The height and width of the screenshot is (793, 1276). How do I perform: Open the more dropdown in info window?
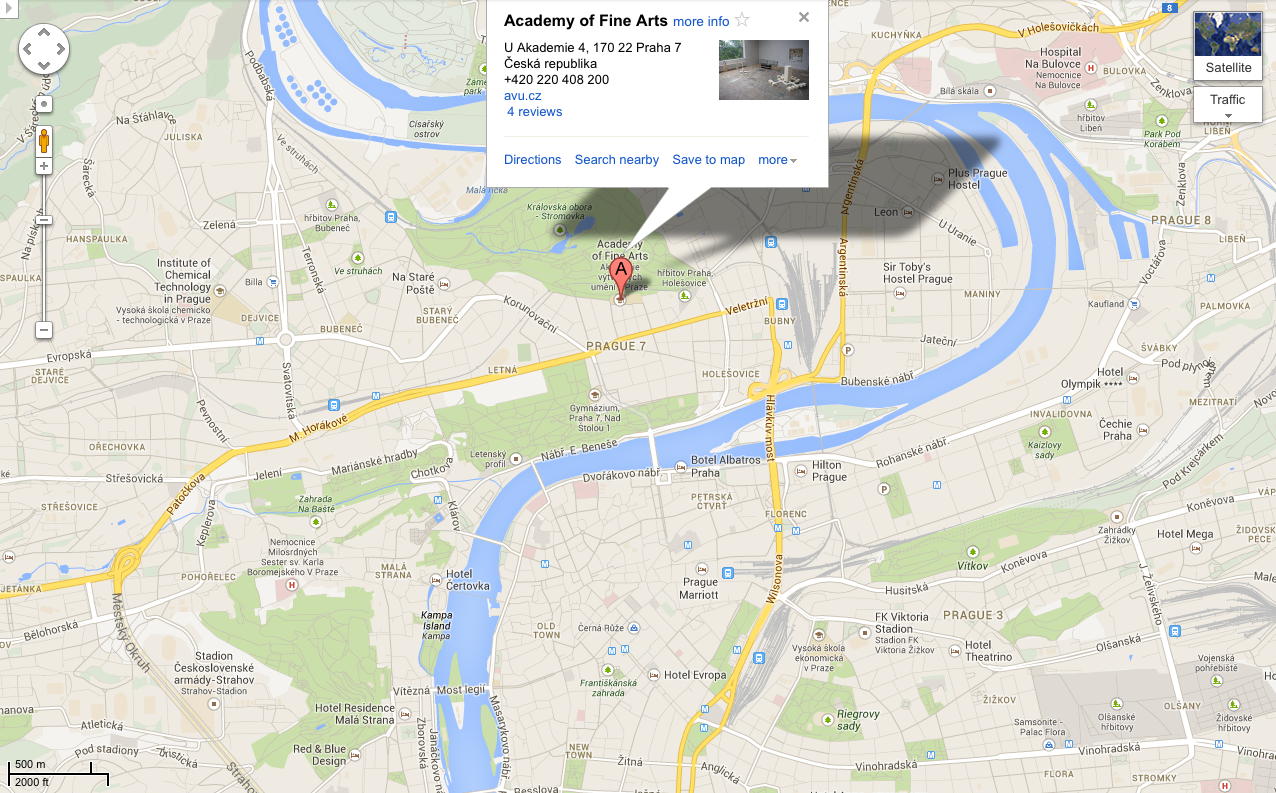(x=777, y=160)
